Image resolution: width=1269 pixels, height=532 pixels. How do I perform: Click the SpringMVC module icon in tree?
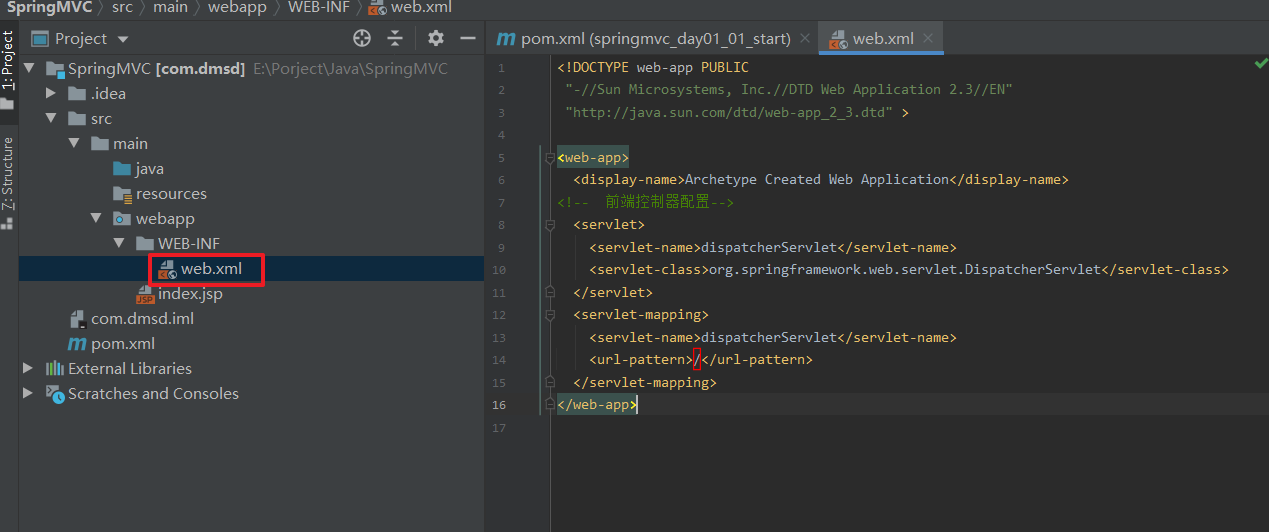click(x=54, y=69)
